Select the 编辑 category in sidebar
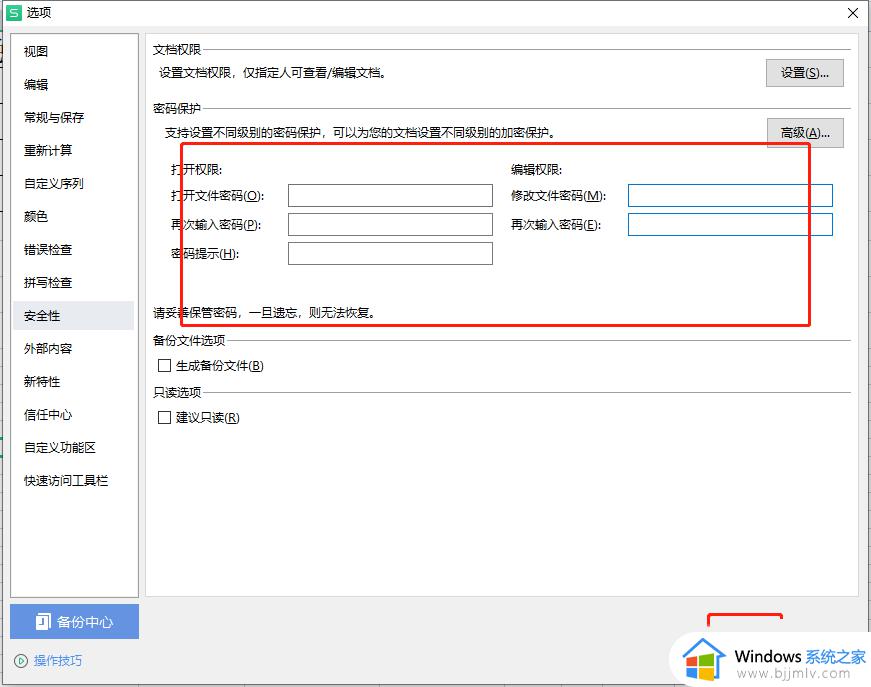 36,84
